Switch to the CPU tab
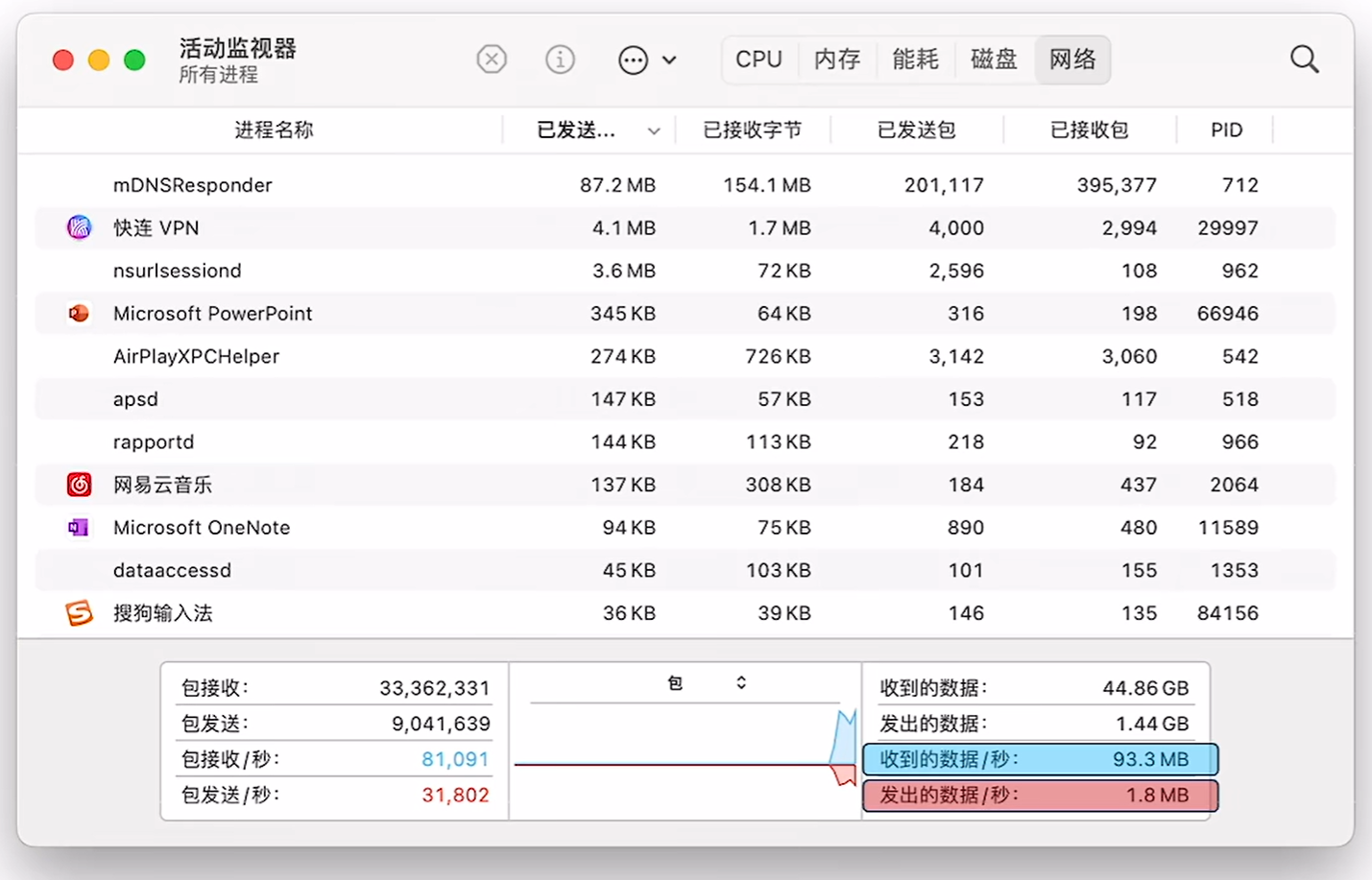1372x880 pixels. tap(758, 59)
